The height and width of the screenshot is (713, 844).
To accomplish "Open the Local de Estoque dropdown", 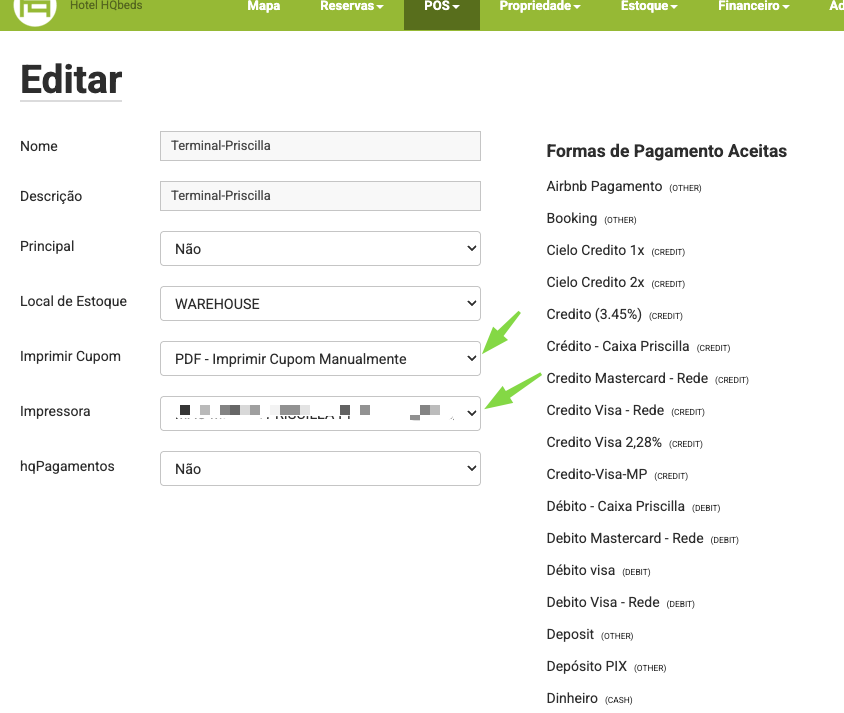I will click(x=320, y=304).
